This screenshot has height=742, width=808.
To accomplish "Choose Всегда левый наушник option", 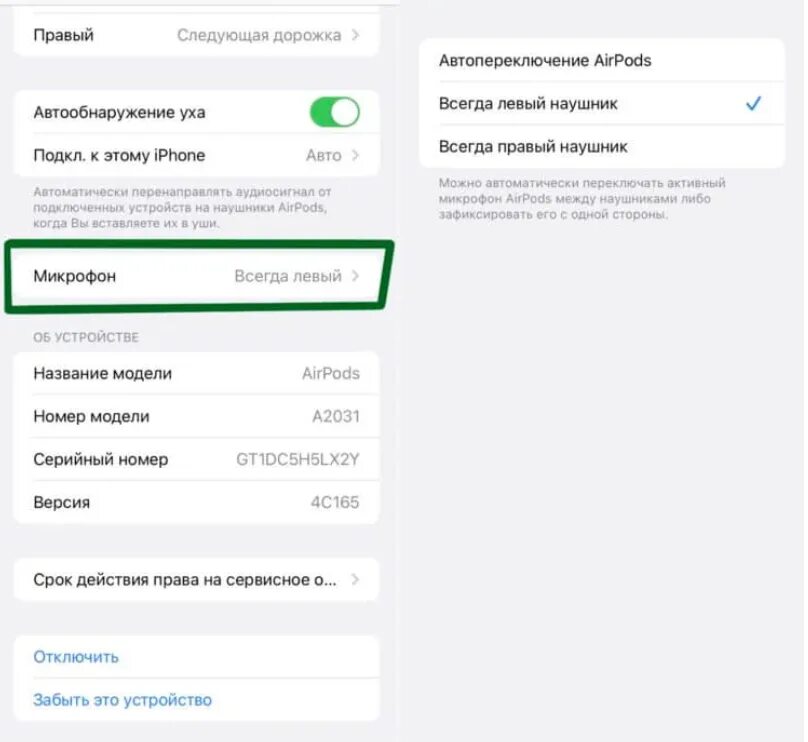I will tap(602, 104).
